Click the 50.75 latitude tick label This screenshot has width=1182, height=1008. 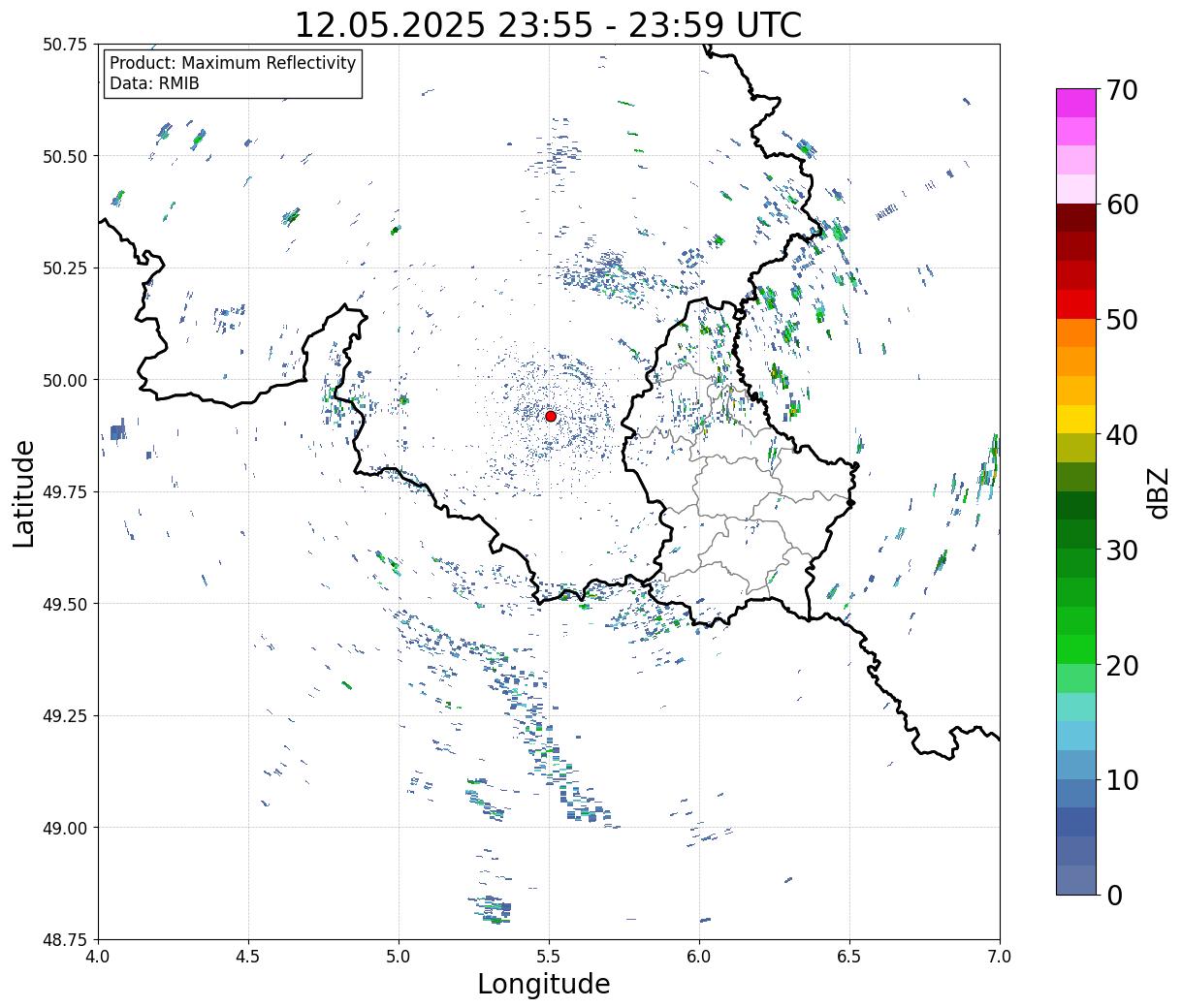point(65,45)
